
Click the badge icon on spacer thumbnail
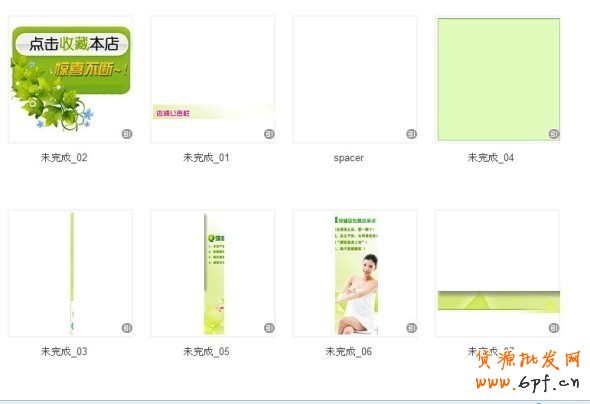411,134
